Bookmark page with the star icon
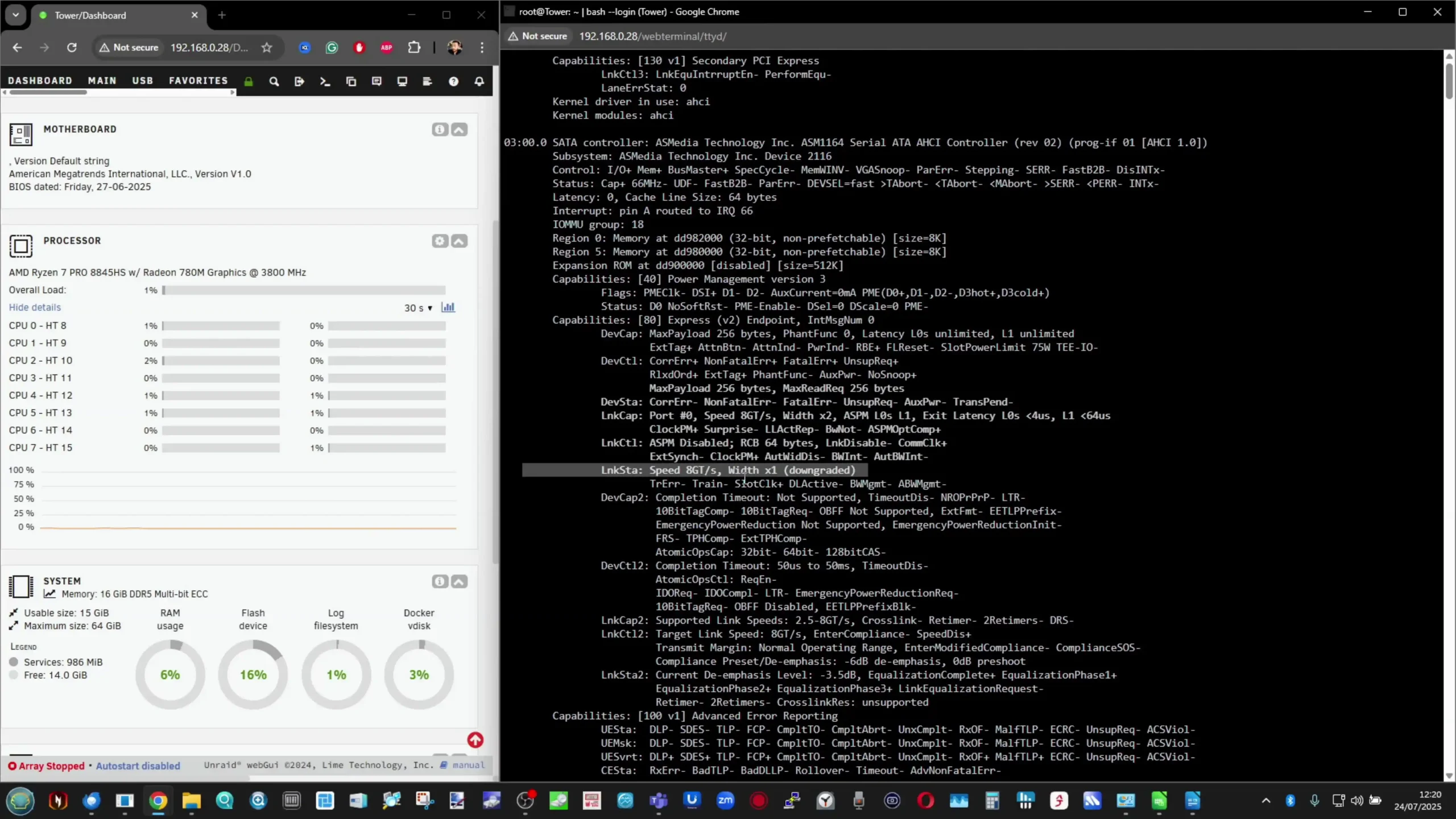This screenshot has width=1456, height=819. pos(267,48)
